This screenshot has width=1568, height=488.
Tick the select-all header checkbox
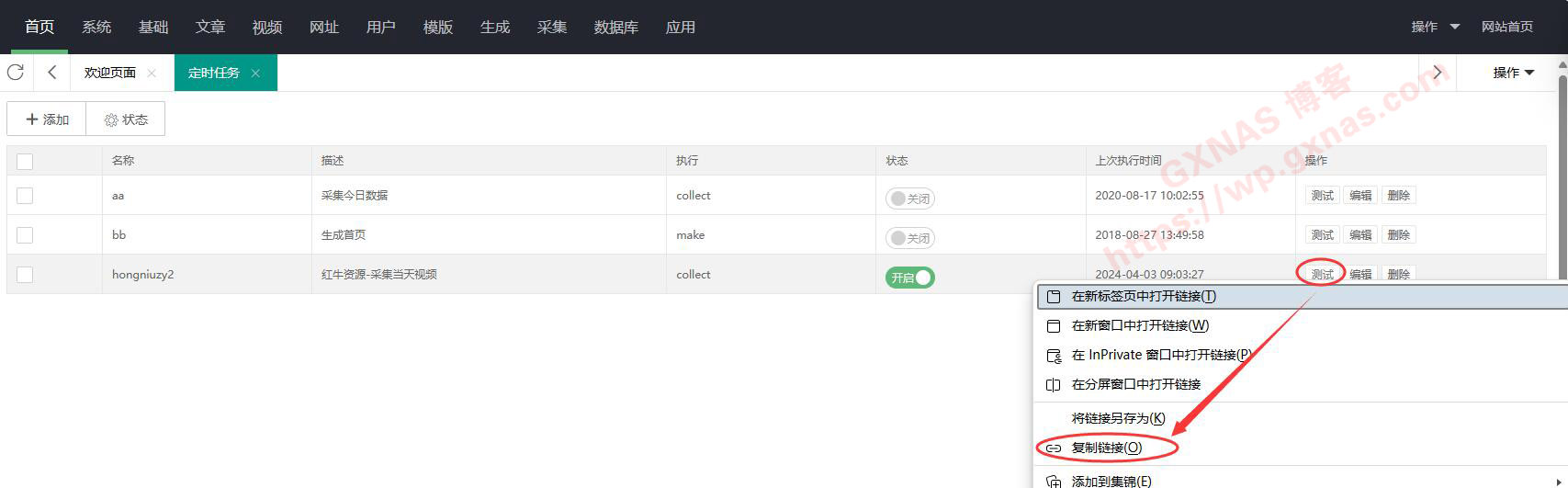point(25,161)
